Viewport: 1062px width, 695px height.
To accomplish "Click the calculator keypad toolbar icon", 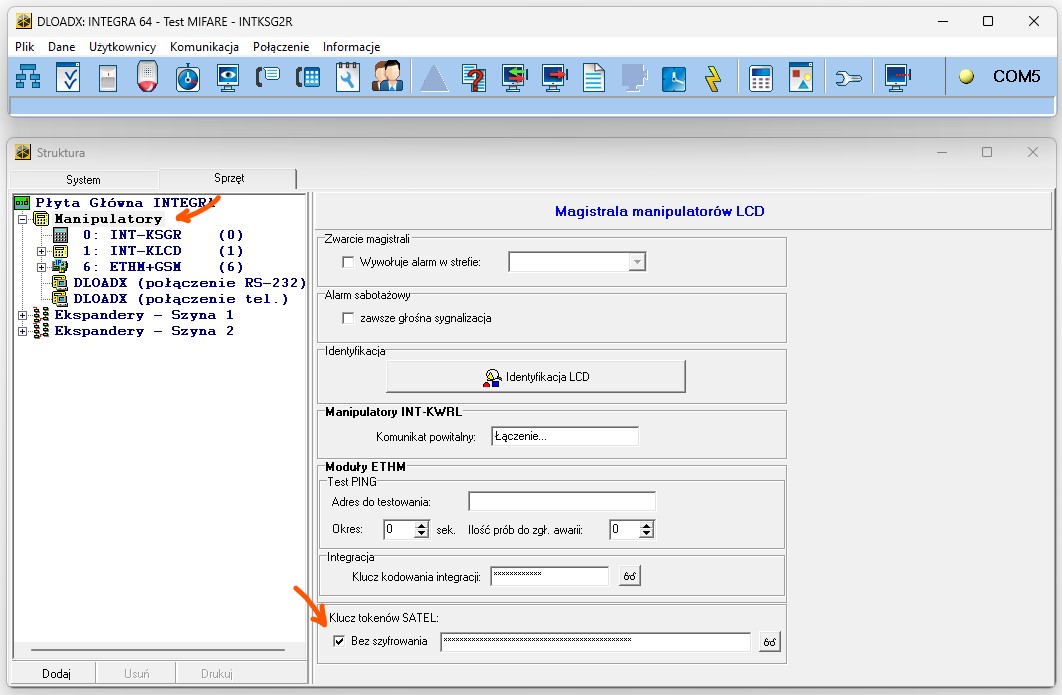I will tap(761, 77).
